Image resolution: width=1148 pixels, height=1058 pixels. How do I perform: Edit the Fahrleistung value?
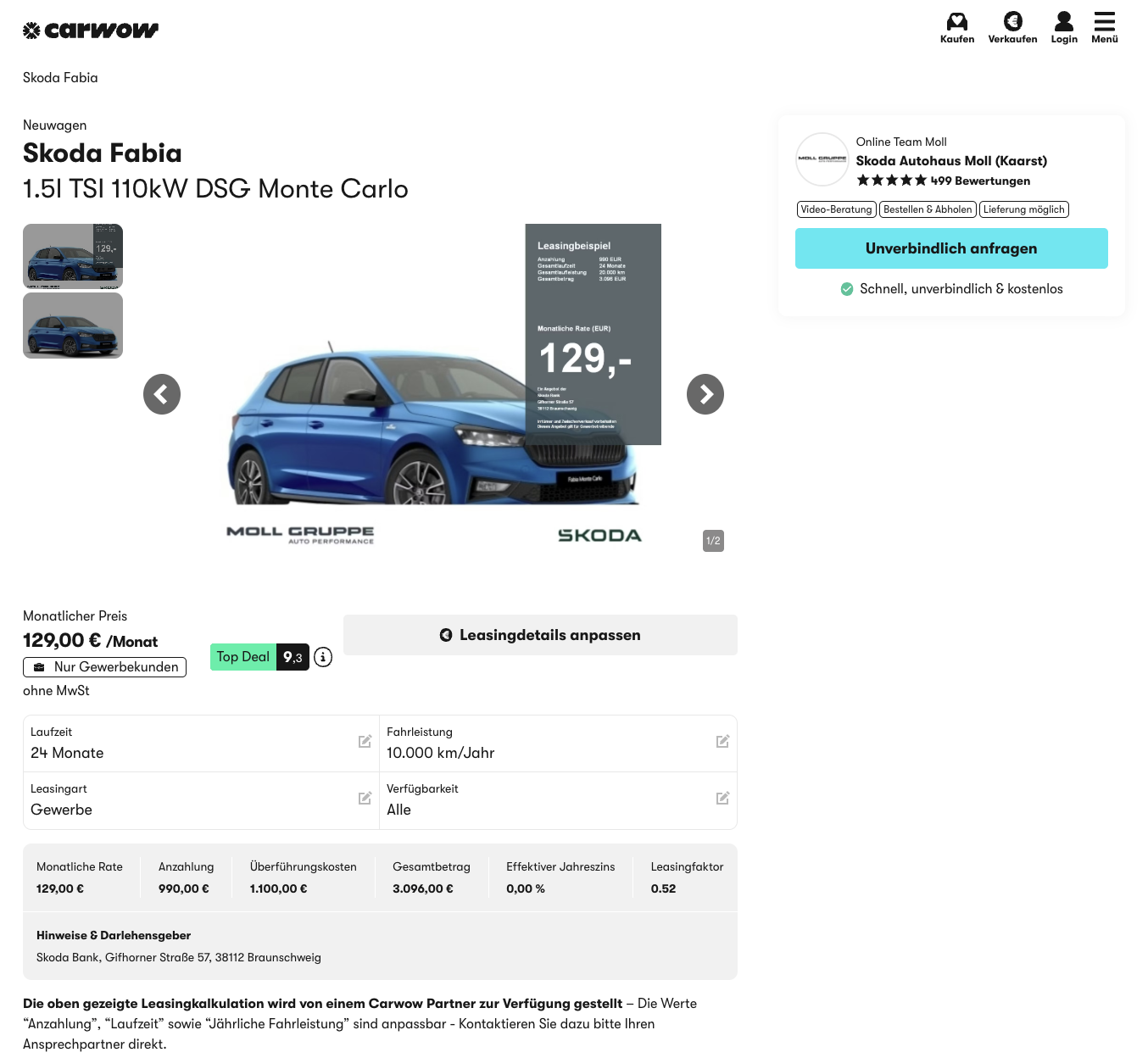click(x=722, y=742)
